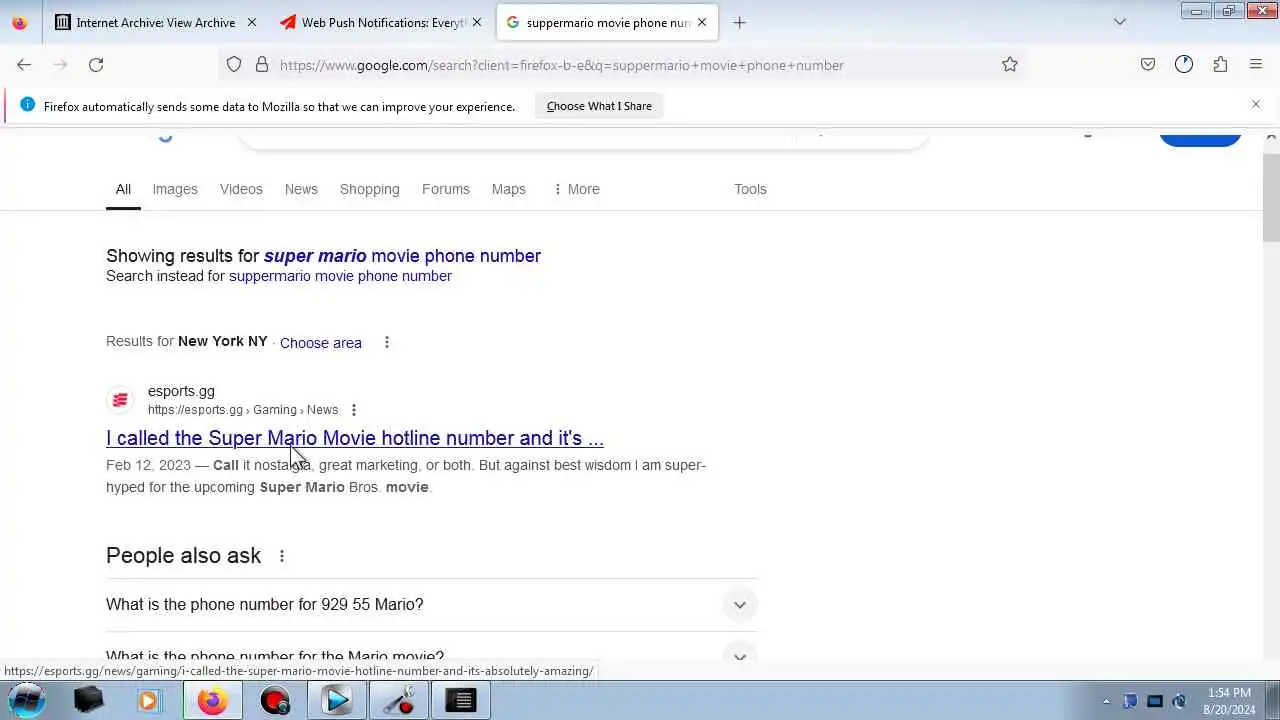
Task: Switch to Images results
Action: (175, 189)
